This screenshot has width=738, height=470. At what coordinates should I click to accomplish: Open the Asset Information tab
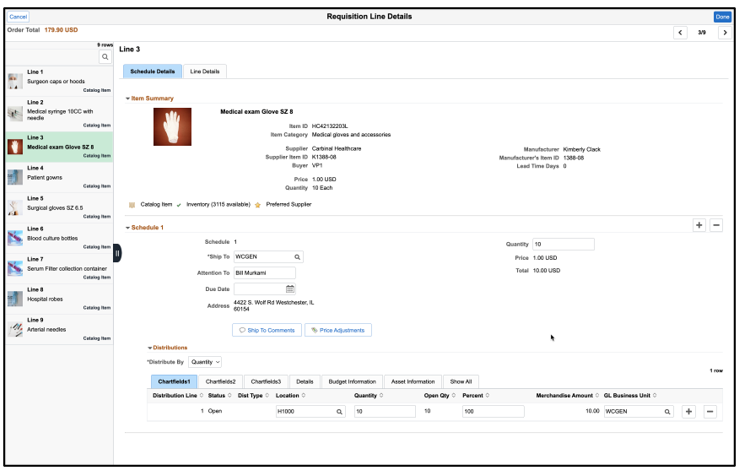click(413, 382)
